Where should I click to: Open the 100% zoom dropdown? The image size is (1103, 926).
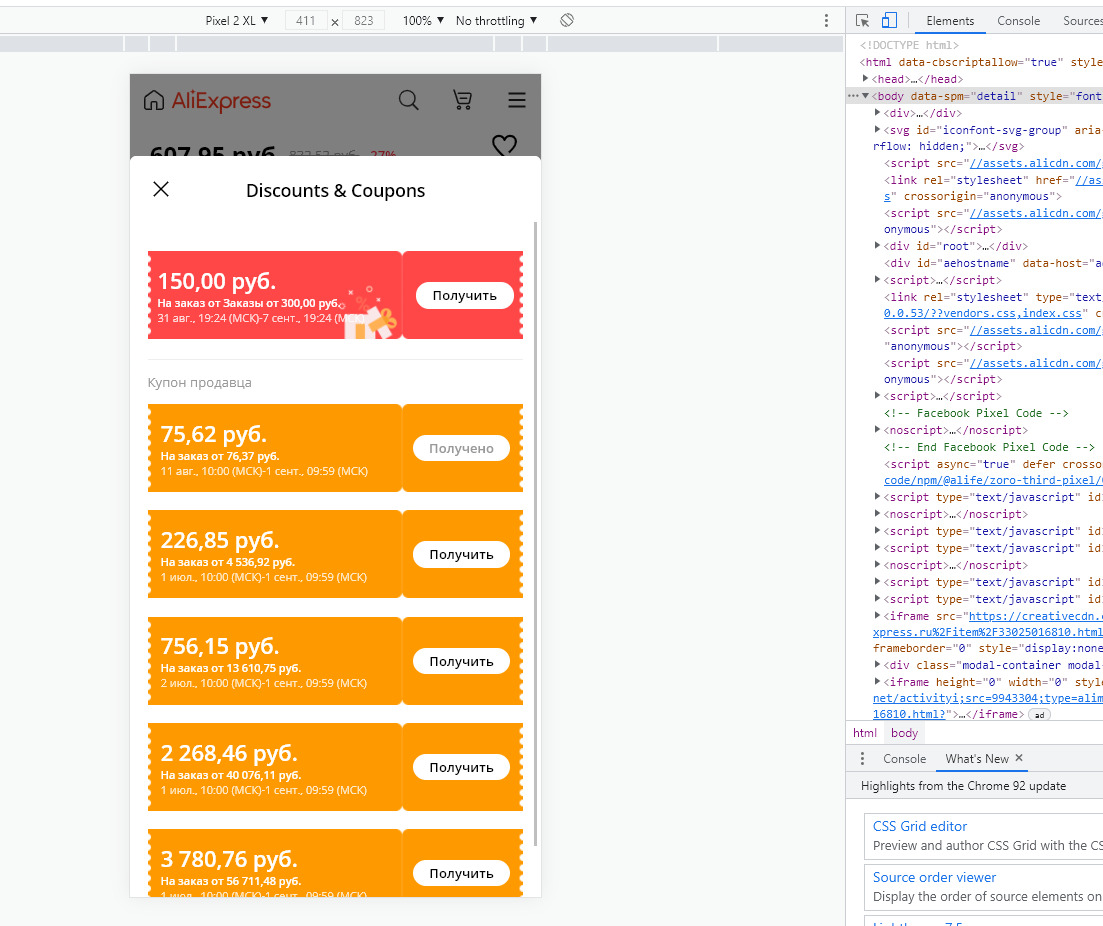pos(423,20)
